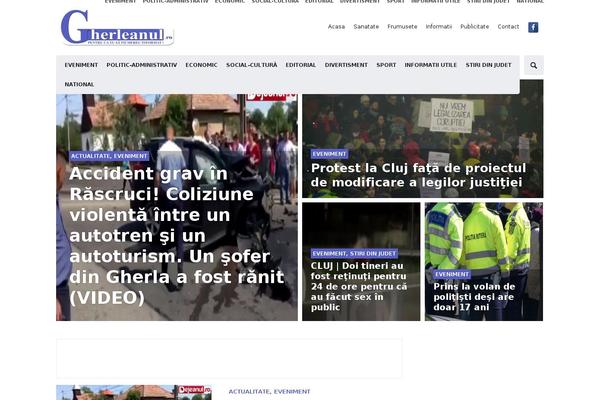Open the Accident grav în Răscruci headline
This screenshot has width=600, height=400.
tap(177, 235)
